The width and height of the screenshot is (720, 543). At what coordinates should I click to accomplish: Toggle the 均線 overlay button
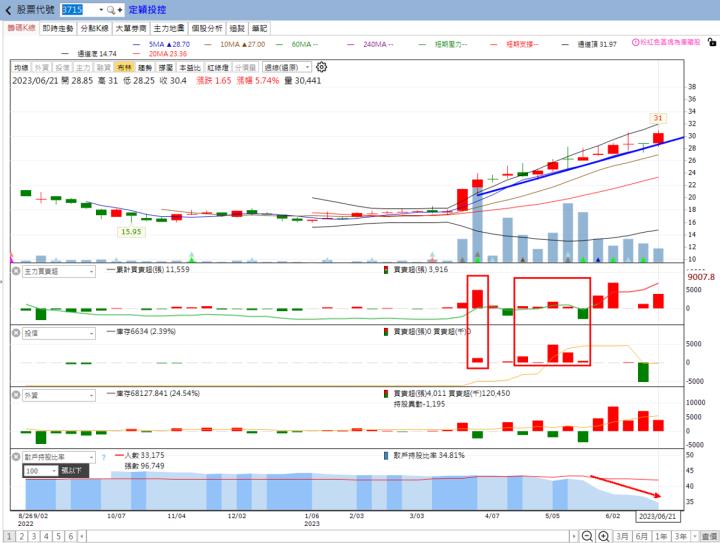(21, 67)
